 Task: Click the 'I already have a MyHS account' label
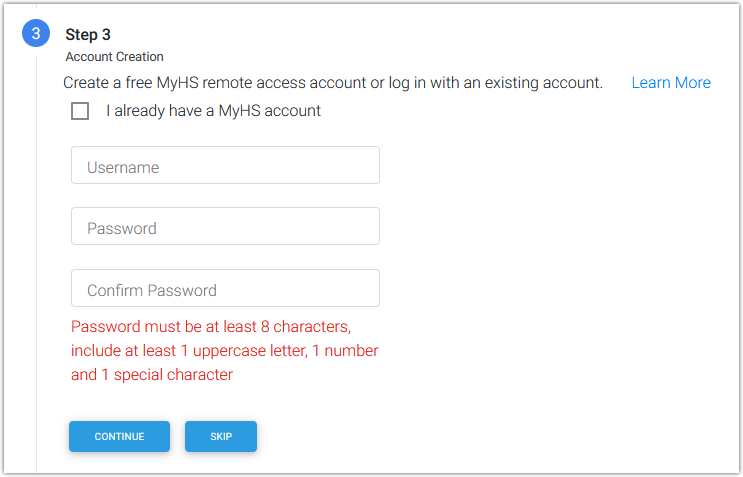coord(213,111)
